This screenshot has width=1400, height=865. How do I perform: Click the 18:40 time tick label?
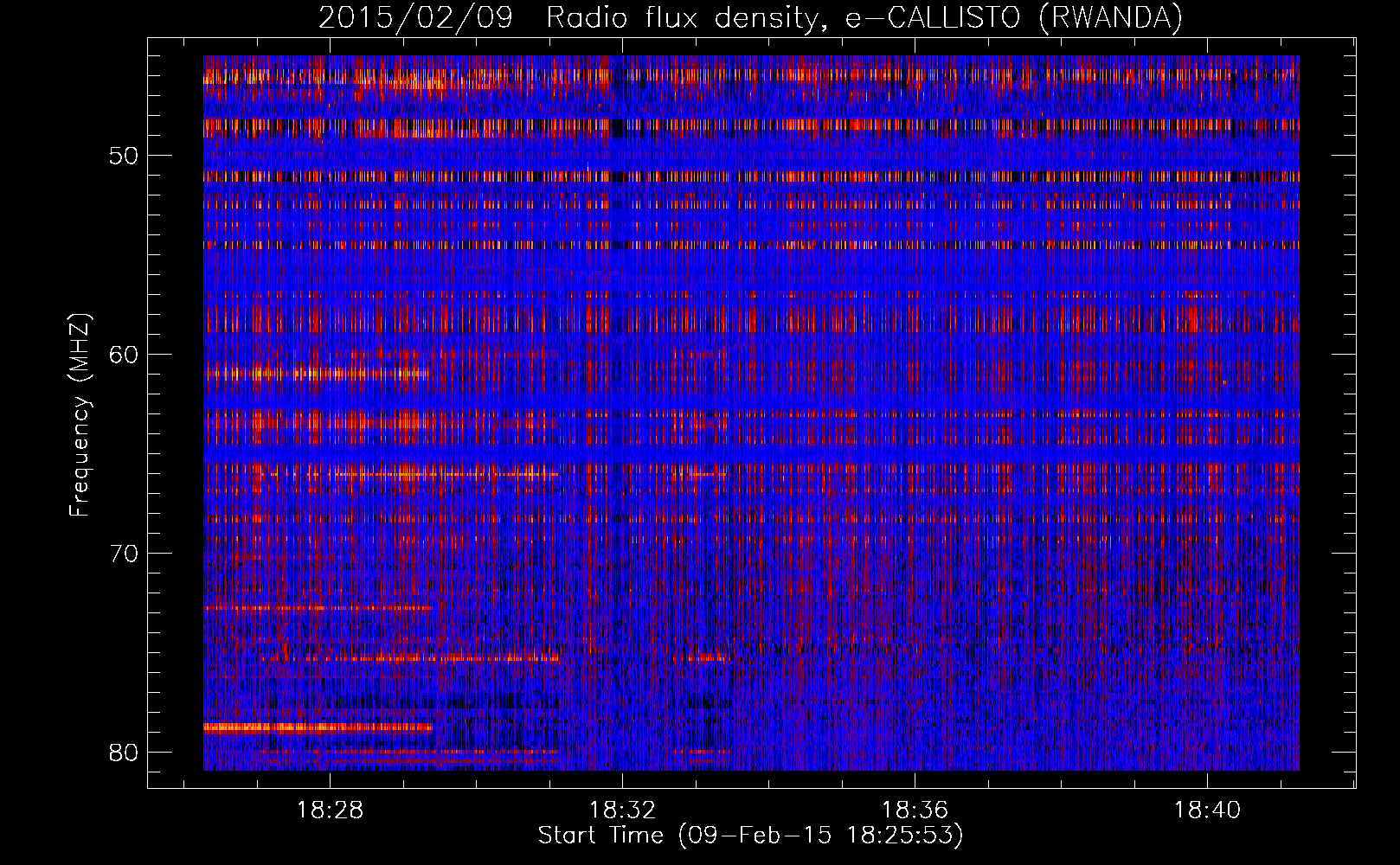coord(1207,811)
